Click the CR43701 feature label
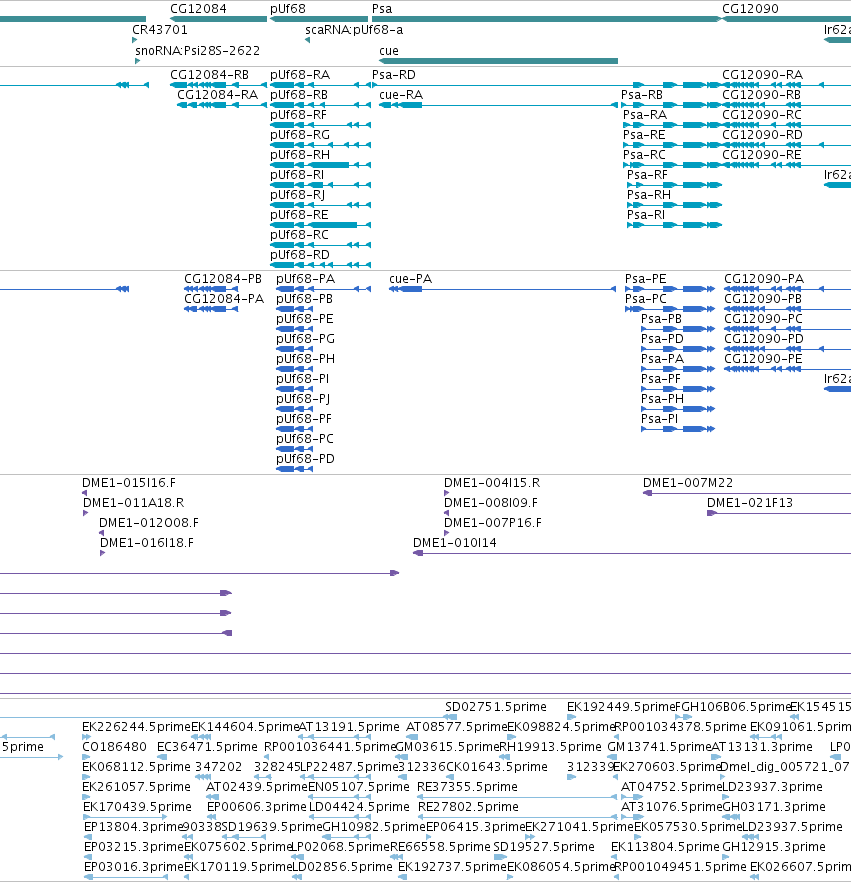The height and width of the screenshot is (882, 851). (160, 30)
